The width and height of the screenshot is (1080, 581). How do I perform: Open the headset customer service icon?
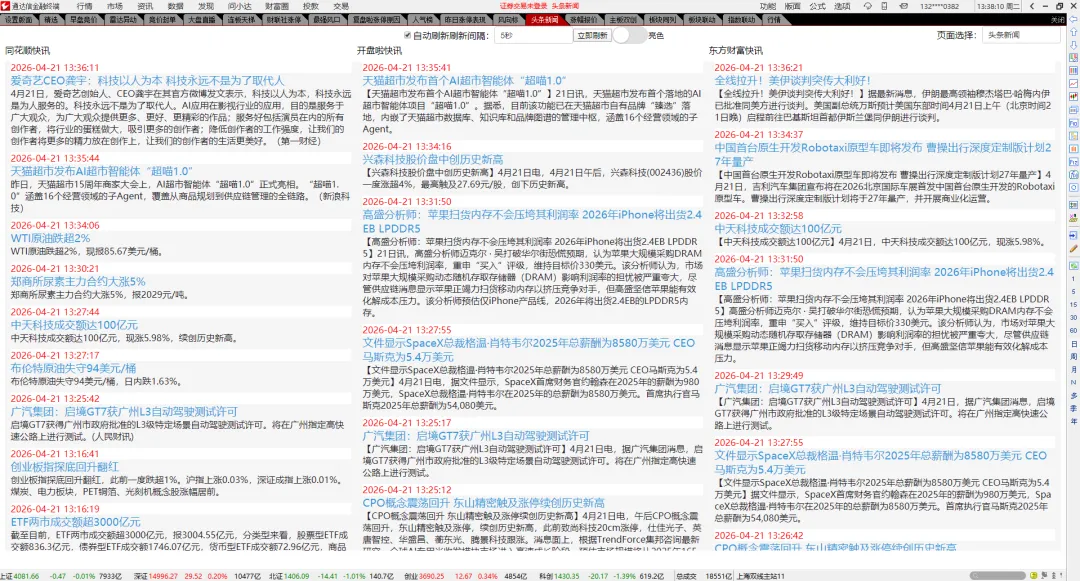click(x=868, y=6)
